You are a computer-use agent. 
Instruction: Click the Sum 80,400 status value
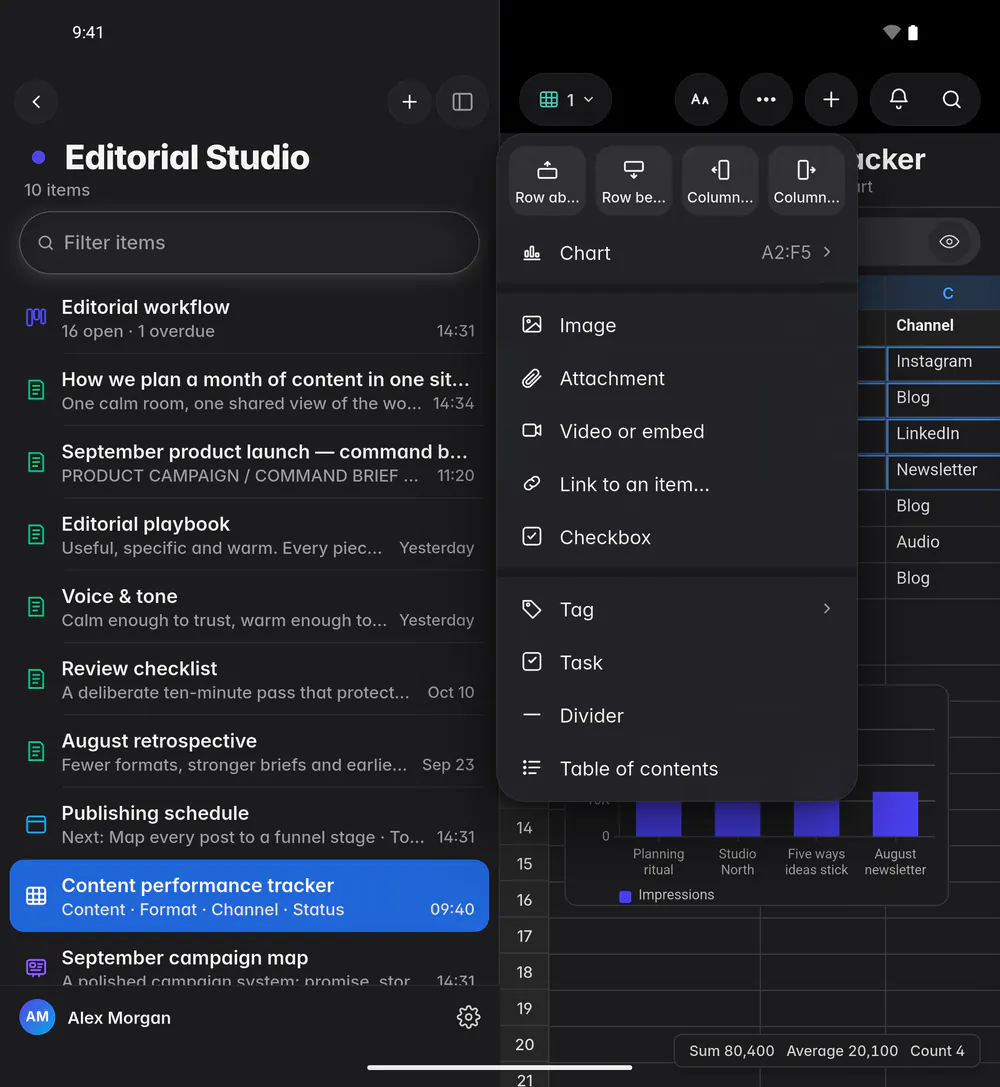tap(731, 1051)
